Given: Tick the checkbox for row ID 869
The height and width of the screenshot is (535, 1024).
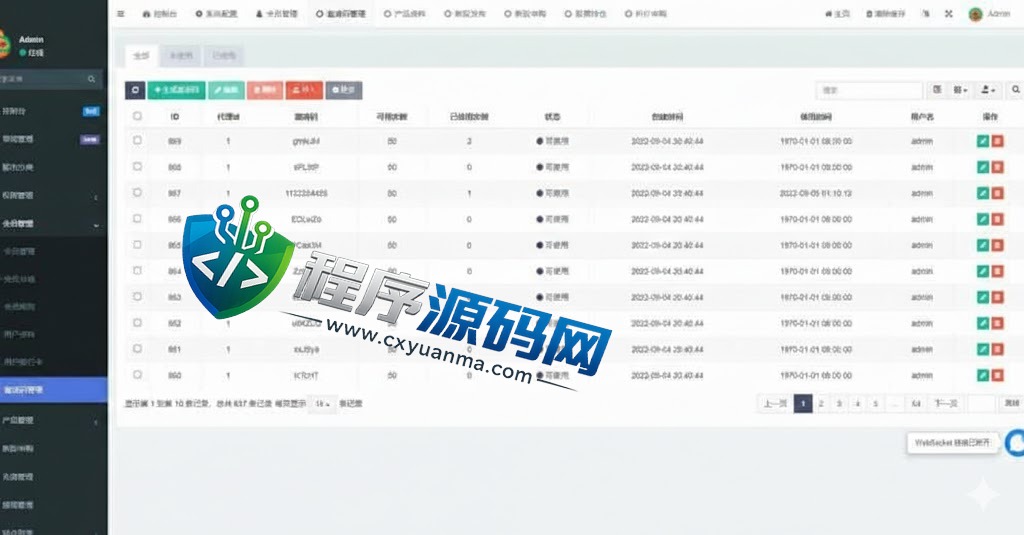Looking at the screenshot, I should pos(137,140).
